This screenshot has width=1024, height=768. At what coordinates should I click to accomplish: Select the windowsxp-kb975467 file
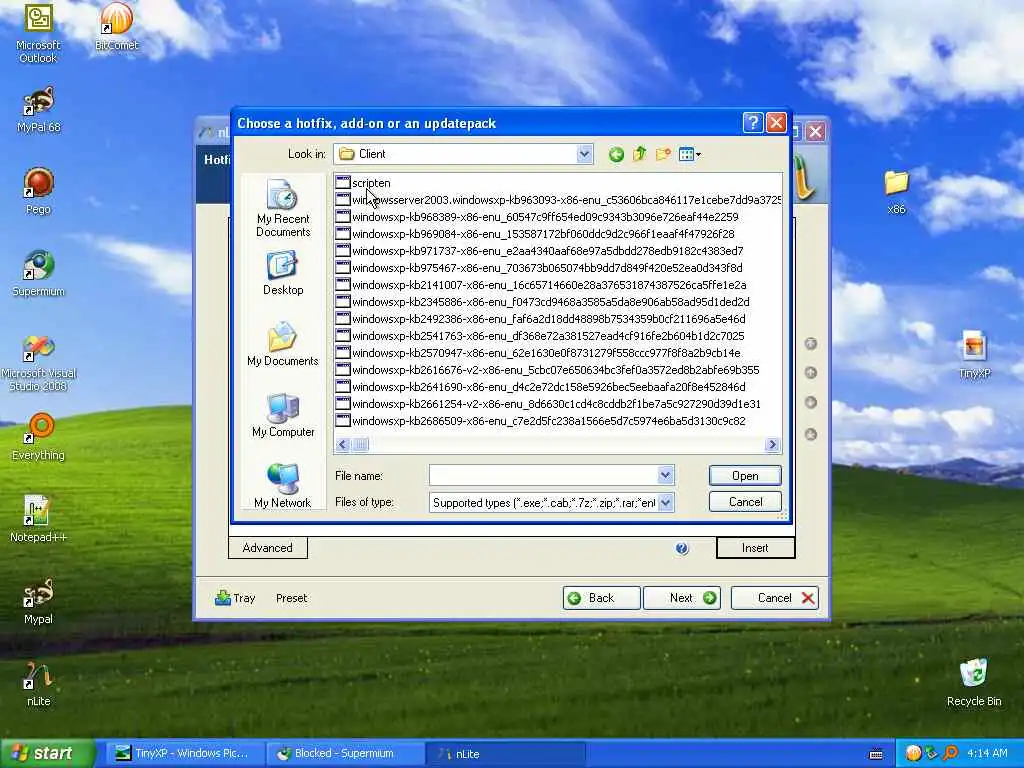click(x=539, y=268)
